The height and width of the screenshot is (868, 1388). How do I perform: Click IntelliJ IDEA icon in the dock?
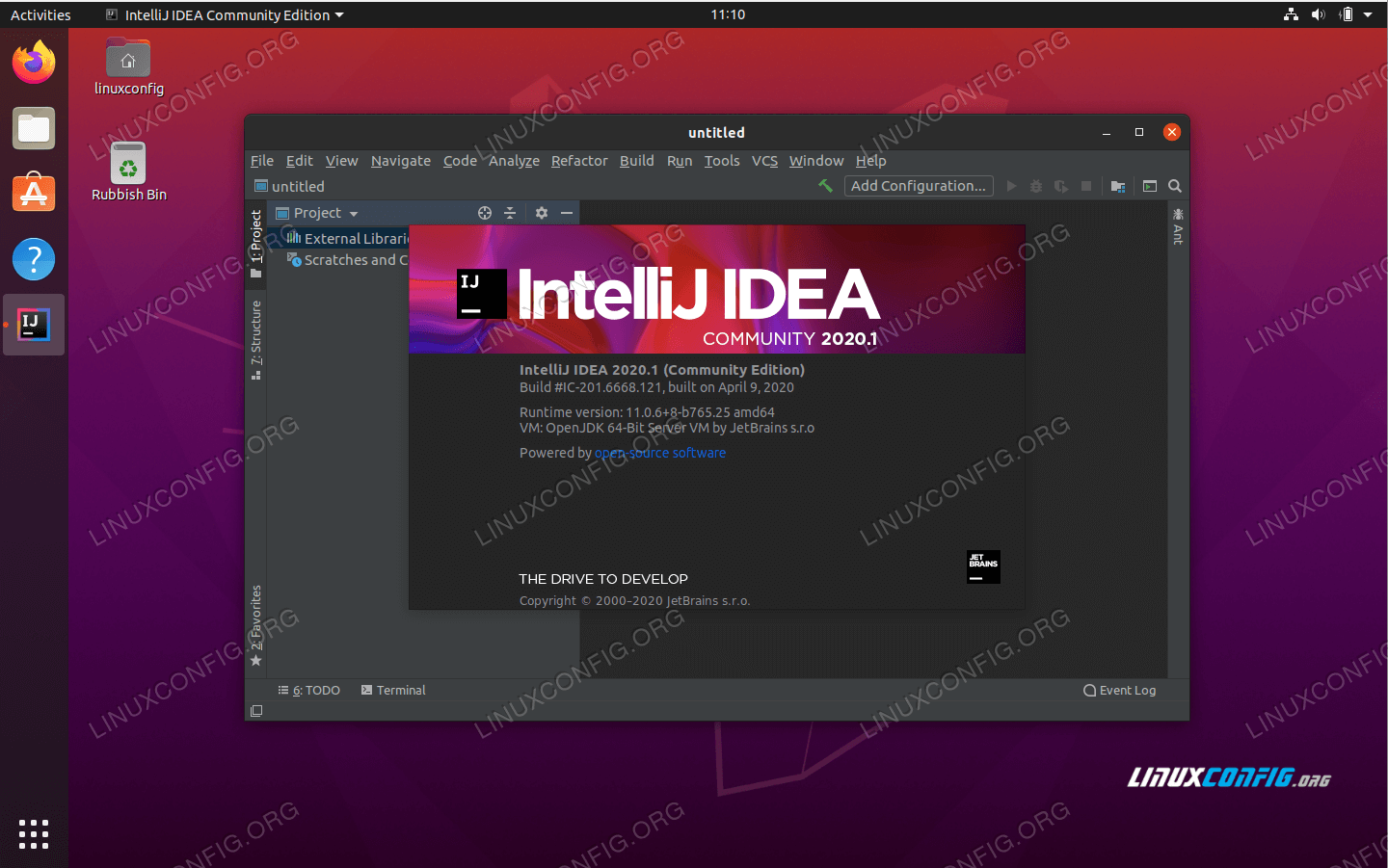tap(34, 325)
